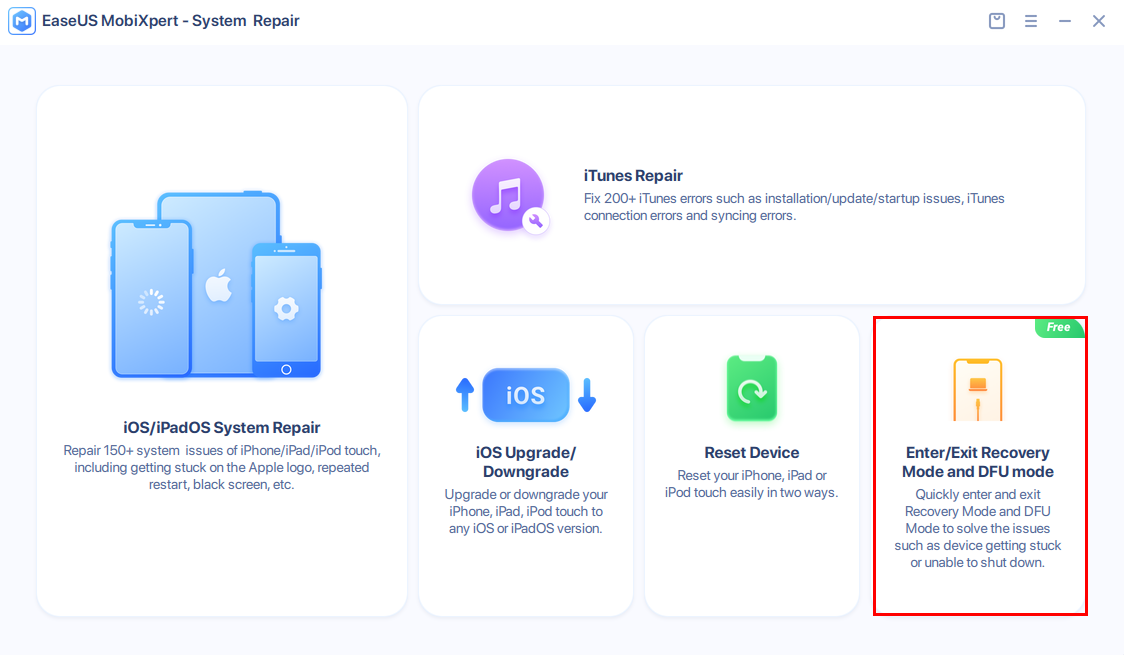Screen dimensions: 1124x655
Task: Select the iTunes Repair heading
Action: (x=633, y=176)
